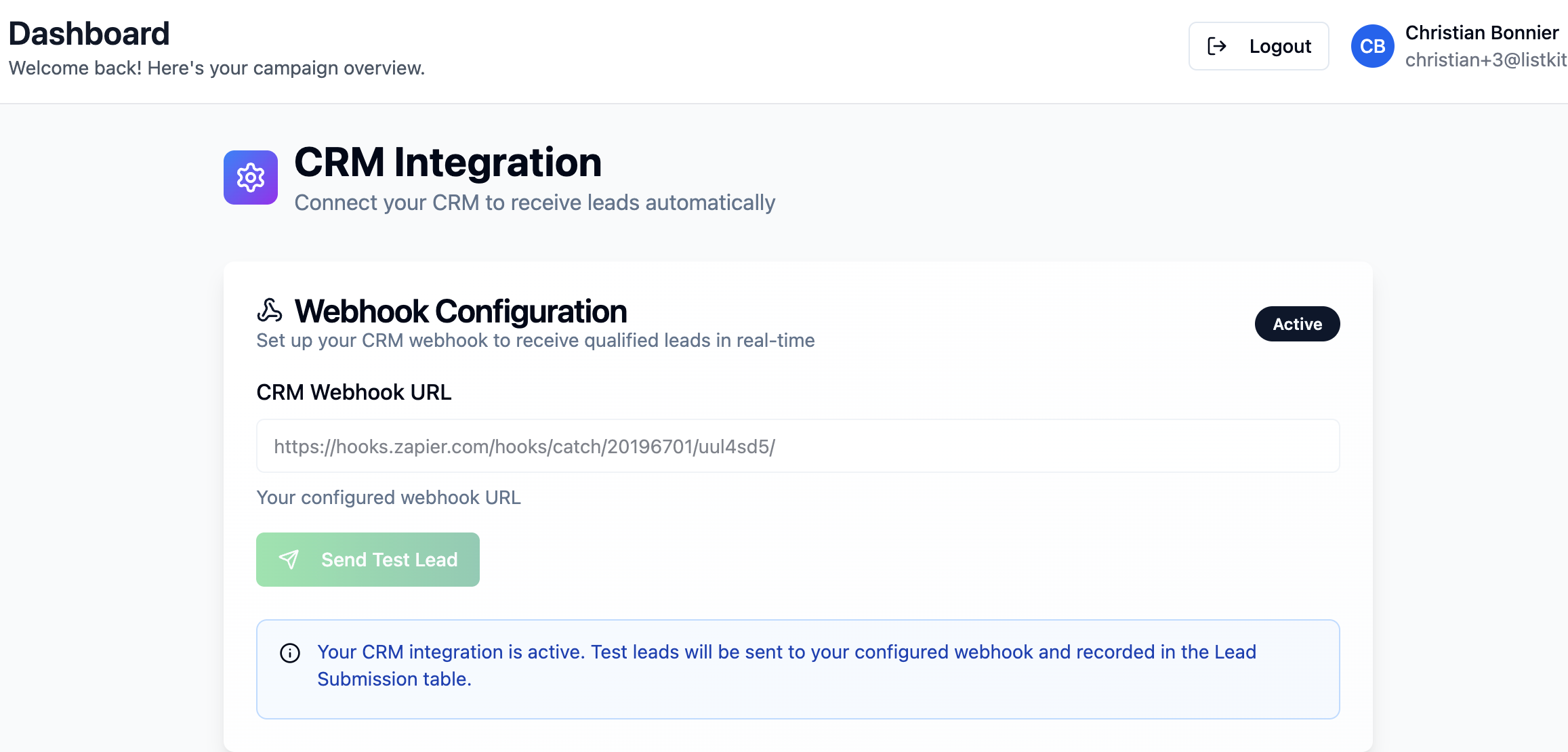The height and width of the screenshot is (752, 1568).
Task: Click the Webhook Configuration section title
Action: pyautogui.click(x=460, y=312)
